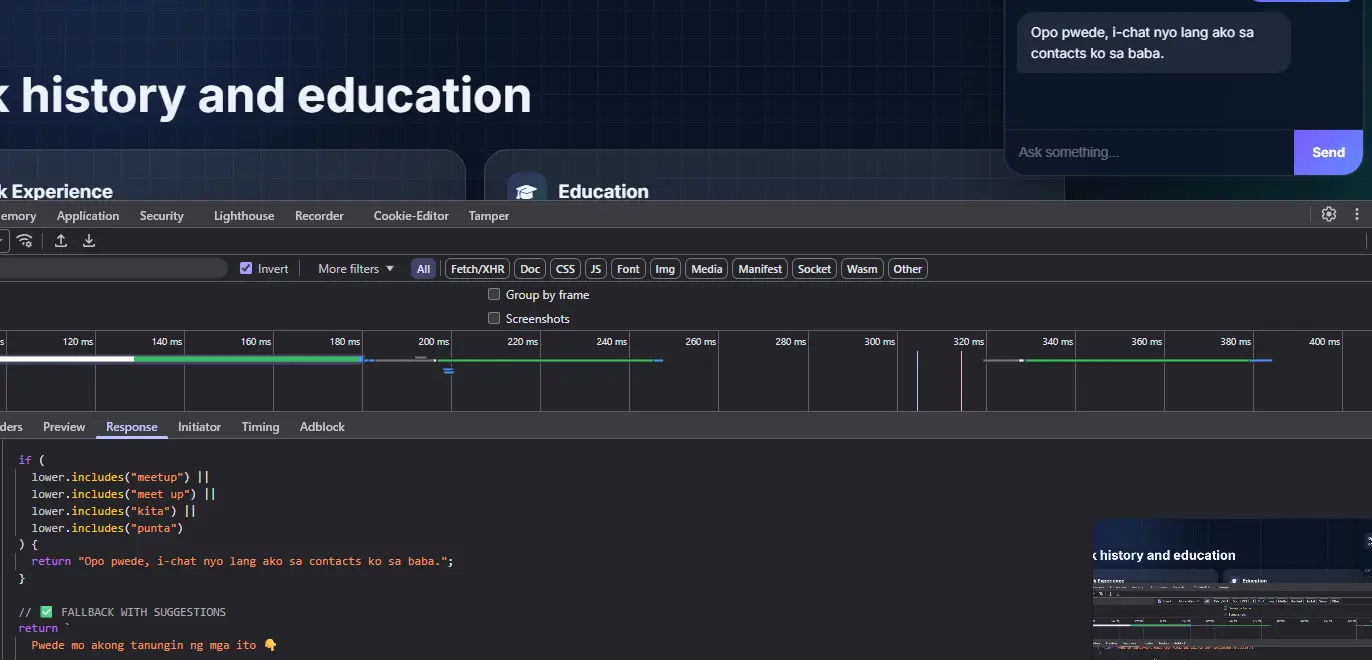Filter requests by Media type

point(706,268)
